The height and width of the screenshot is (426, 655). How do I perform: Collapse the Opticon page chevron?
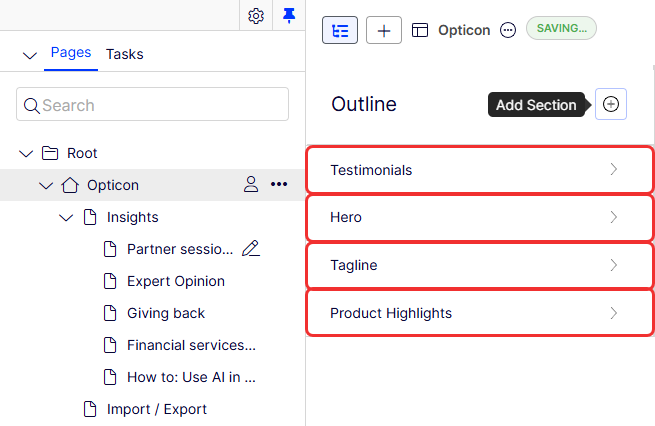point(46,185)
